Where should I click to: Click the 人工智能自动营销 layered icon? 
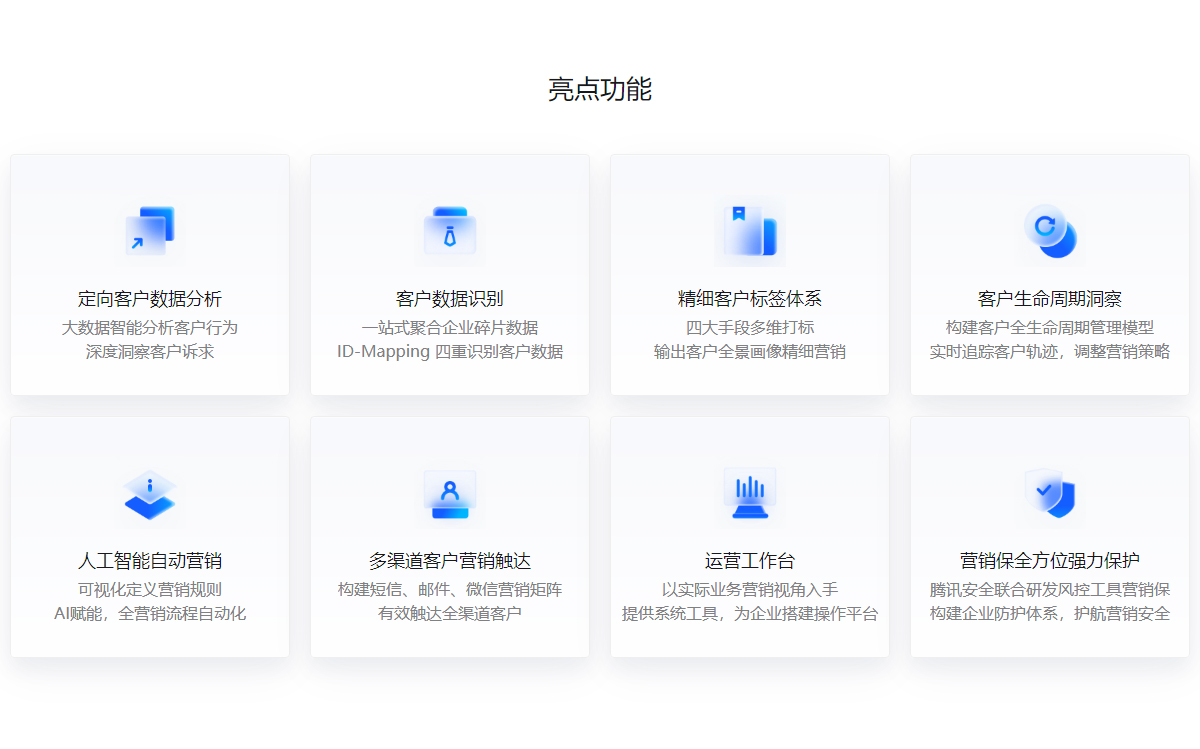coord(150,494)
